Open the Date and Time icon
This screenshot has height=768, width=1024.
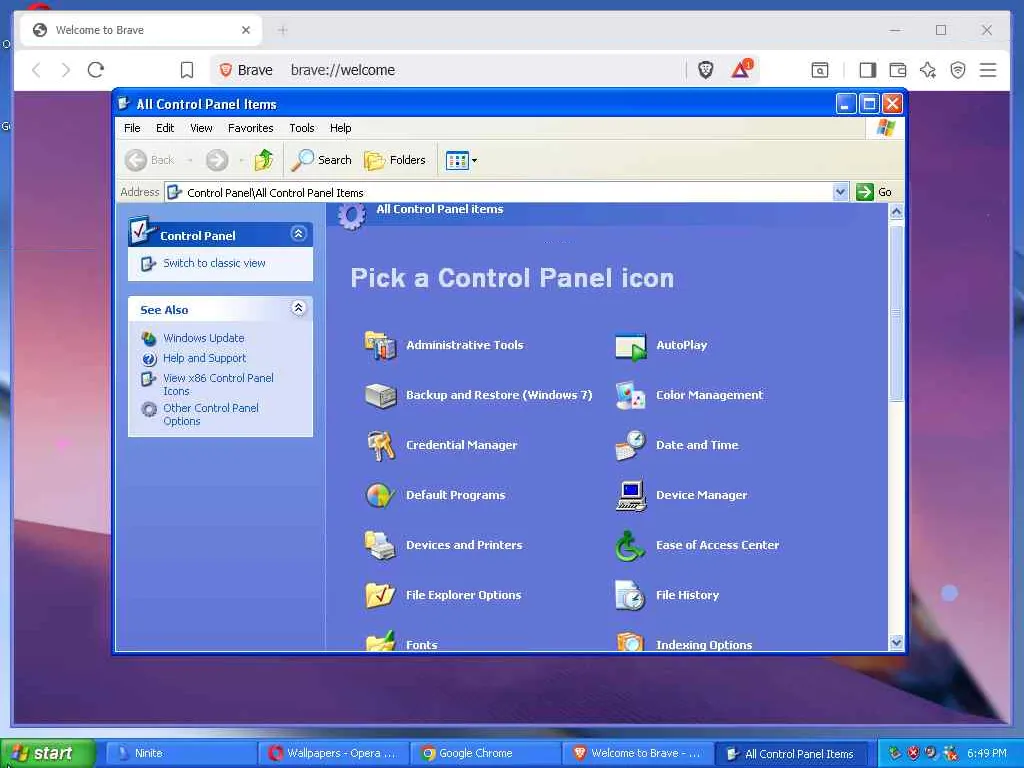point(630,445)
